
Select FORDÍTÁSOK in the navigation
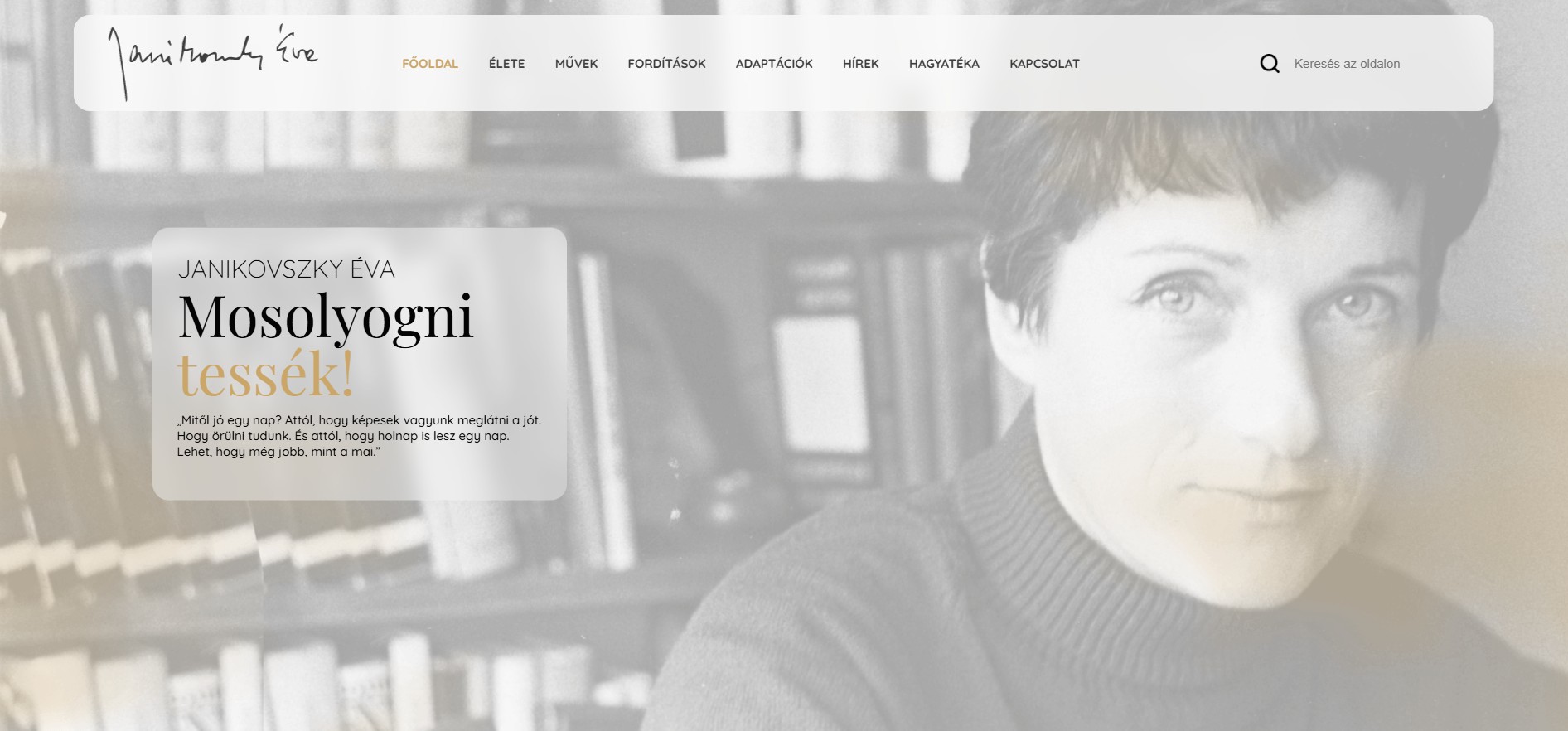pos(666,64)
